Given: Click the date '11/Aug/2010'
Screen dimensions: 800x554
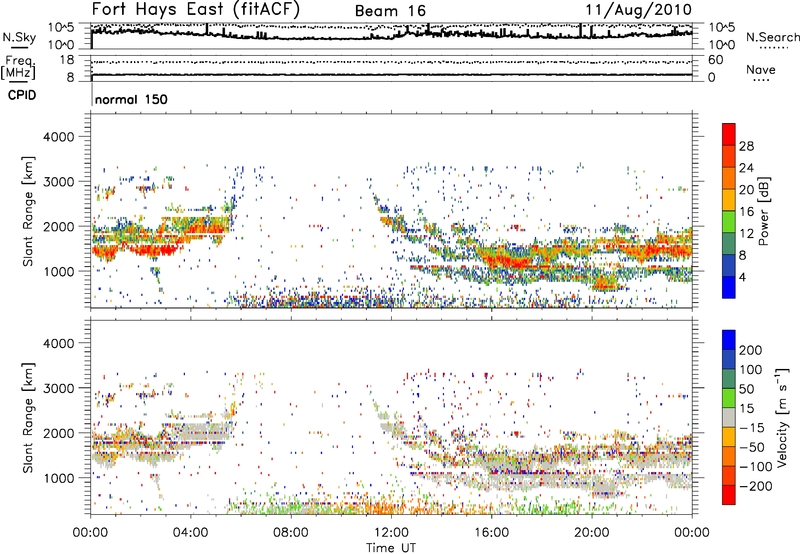Looking at the screenshot, I should tap(638, 10).
